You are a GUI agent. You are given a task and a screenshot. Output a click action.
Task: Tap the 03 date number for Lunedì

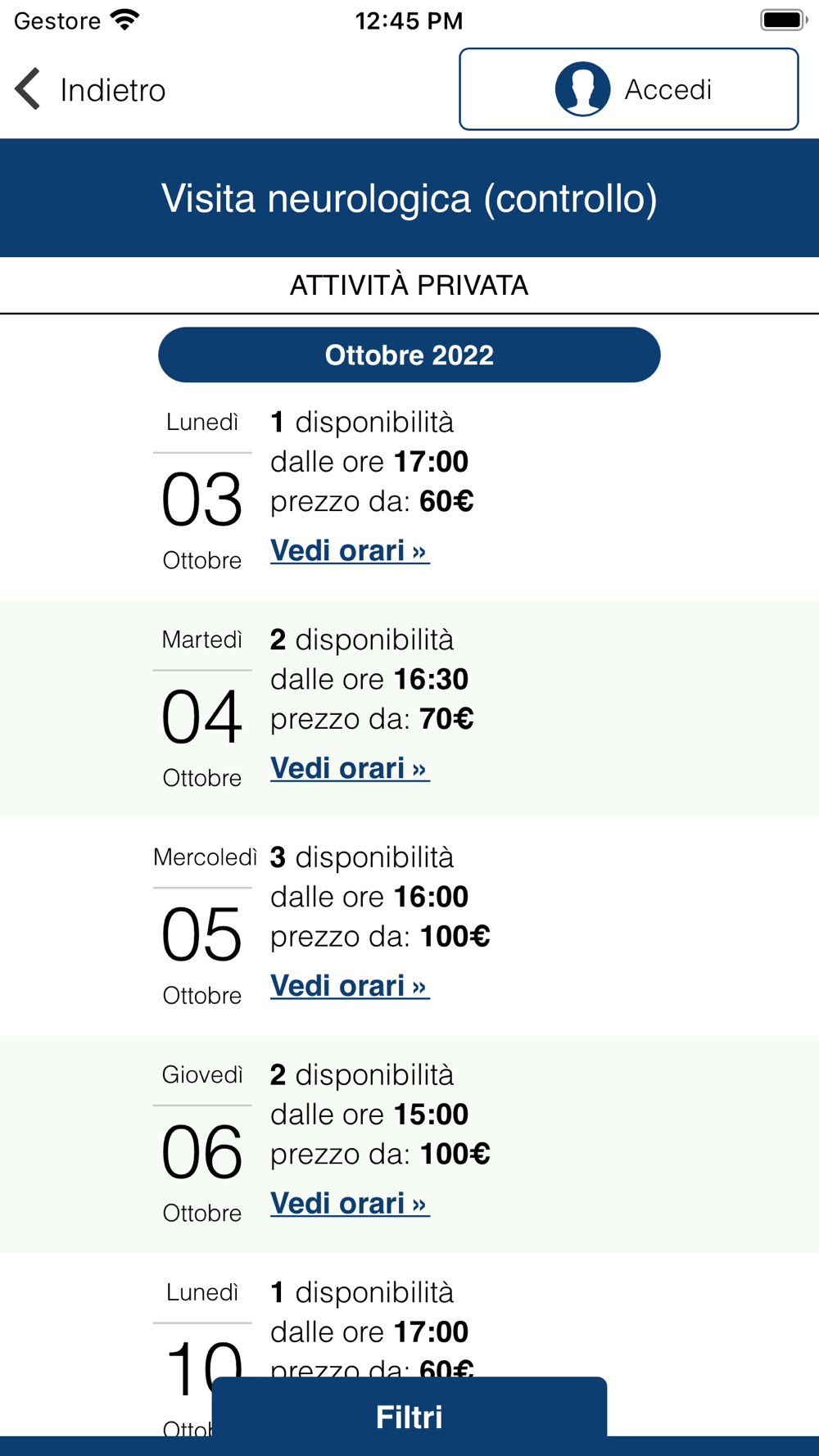201,500
